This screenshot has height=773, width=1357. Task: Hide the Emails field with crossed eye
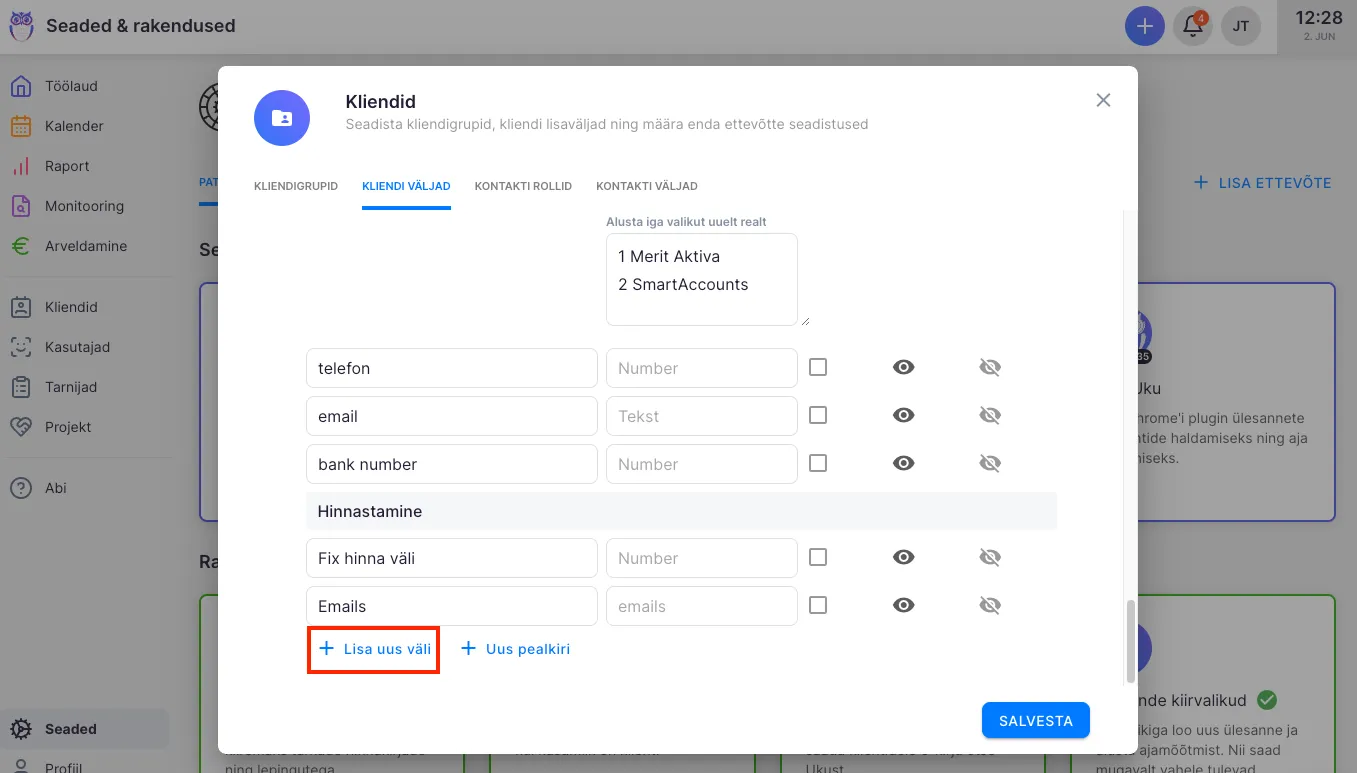click(x=990, y=606)
